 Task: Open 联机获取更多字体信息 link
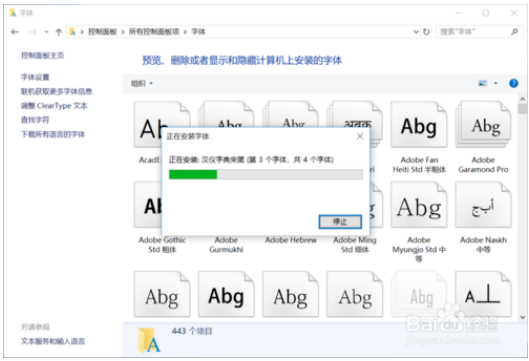coord(56,91)
